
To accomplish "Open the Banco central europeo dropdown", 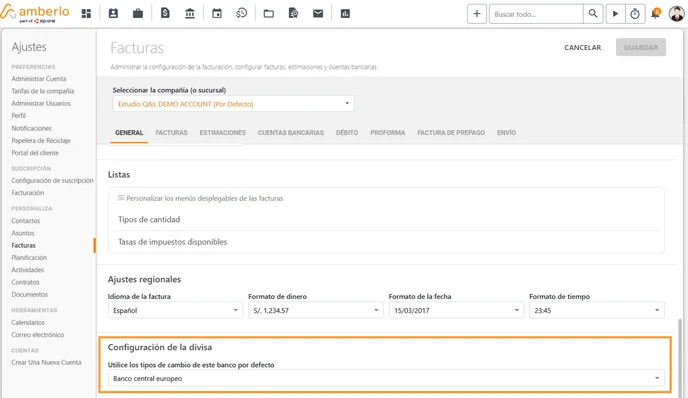I will pos(386,378).
